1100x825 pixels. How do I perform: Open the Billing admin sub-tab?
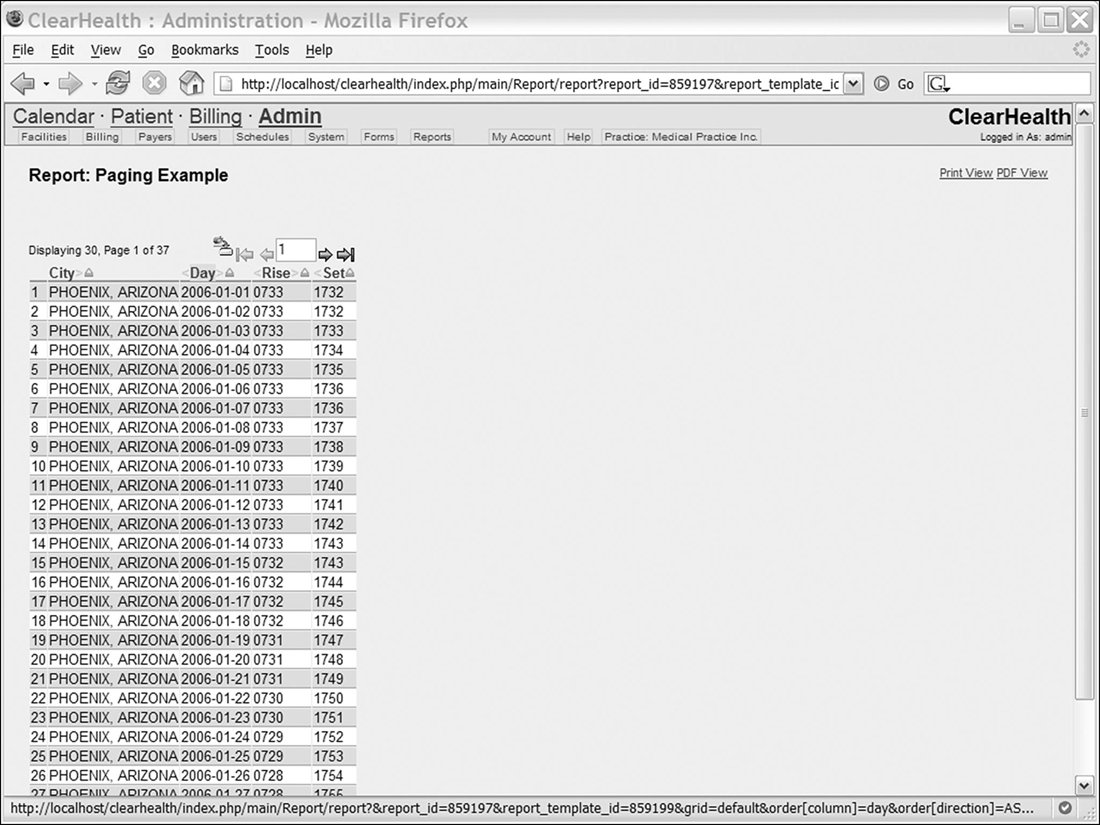tap(102, 137)
